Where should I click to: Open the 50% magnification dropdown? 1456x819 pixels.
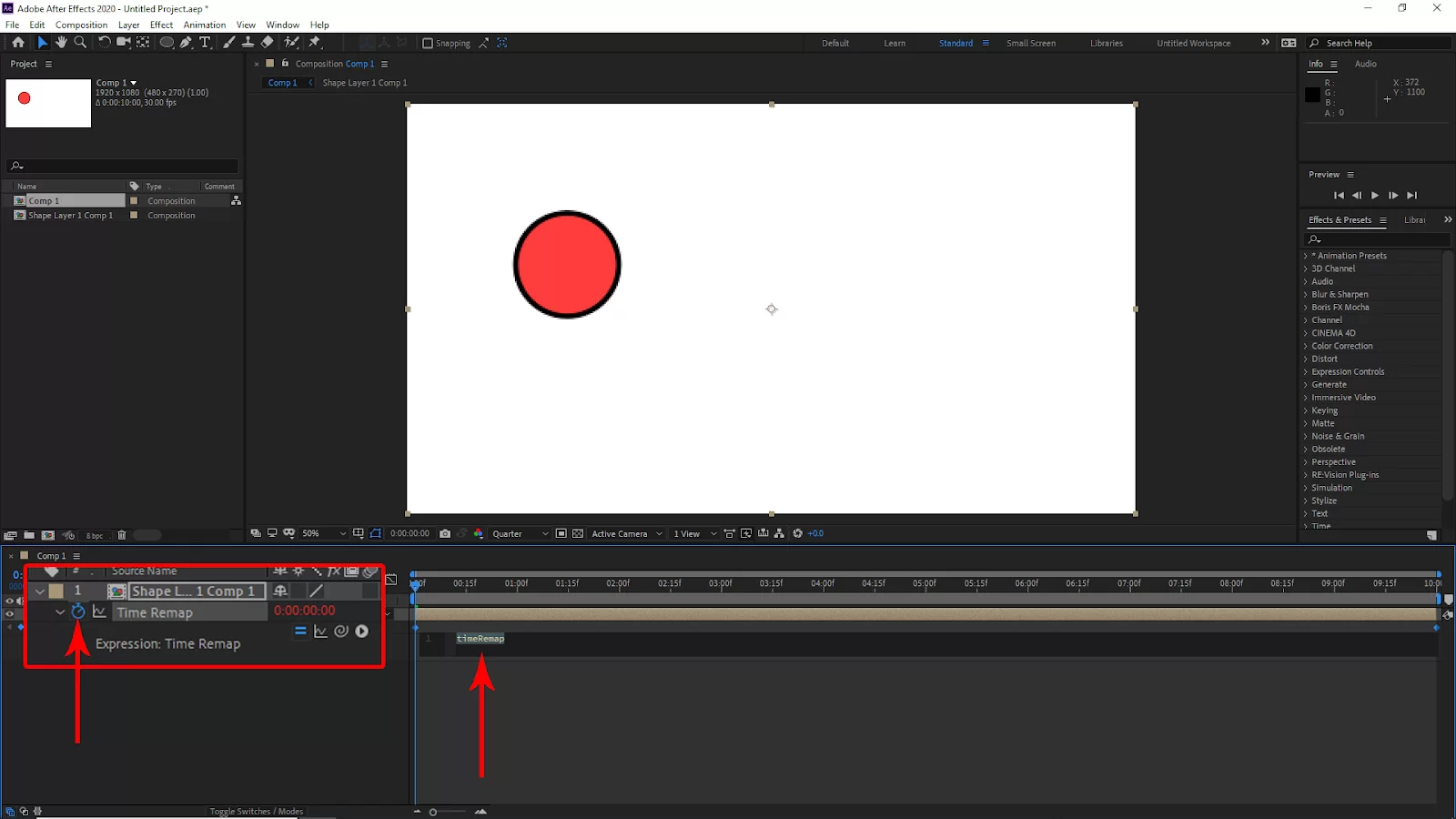pos(324,534)
